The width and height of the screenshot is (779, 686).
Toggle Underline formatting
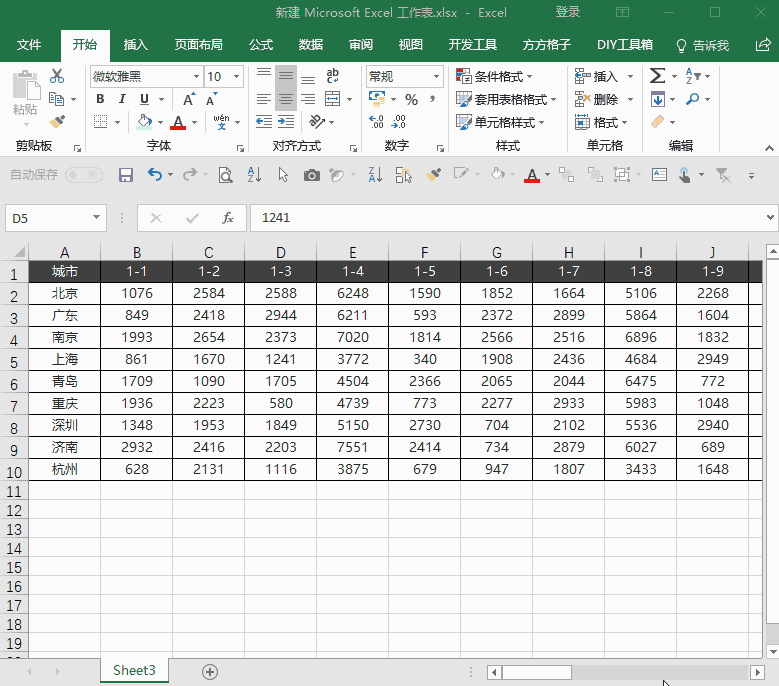click(144, 99)
